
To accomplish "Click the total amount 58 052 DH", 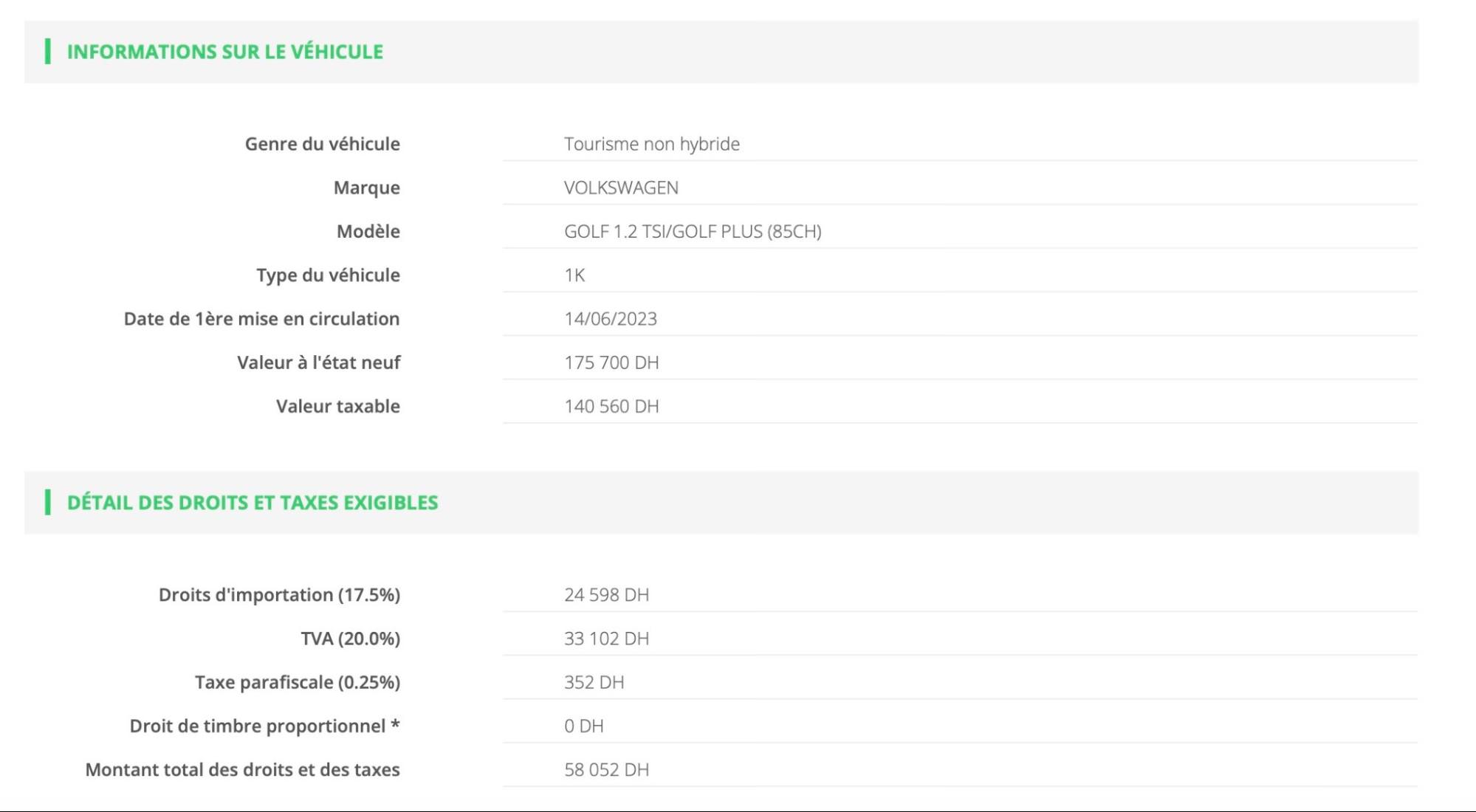I will pyautogui.click(x=606, y=769).
